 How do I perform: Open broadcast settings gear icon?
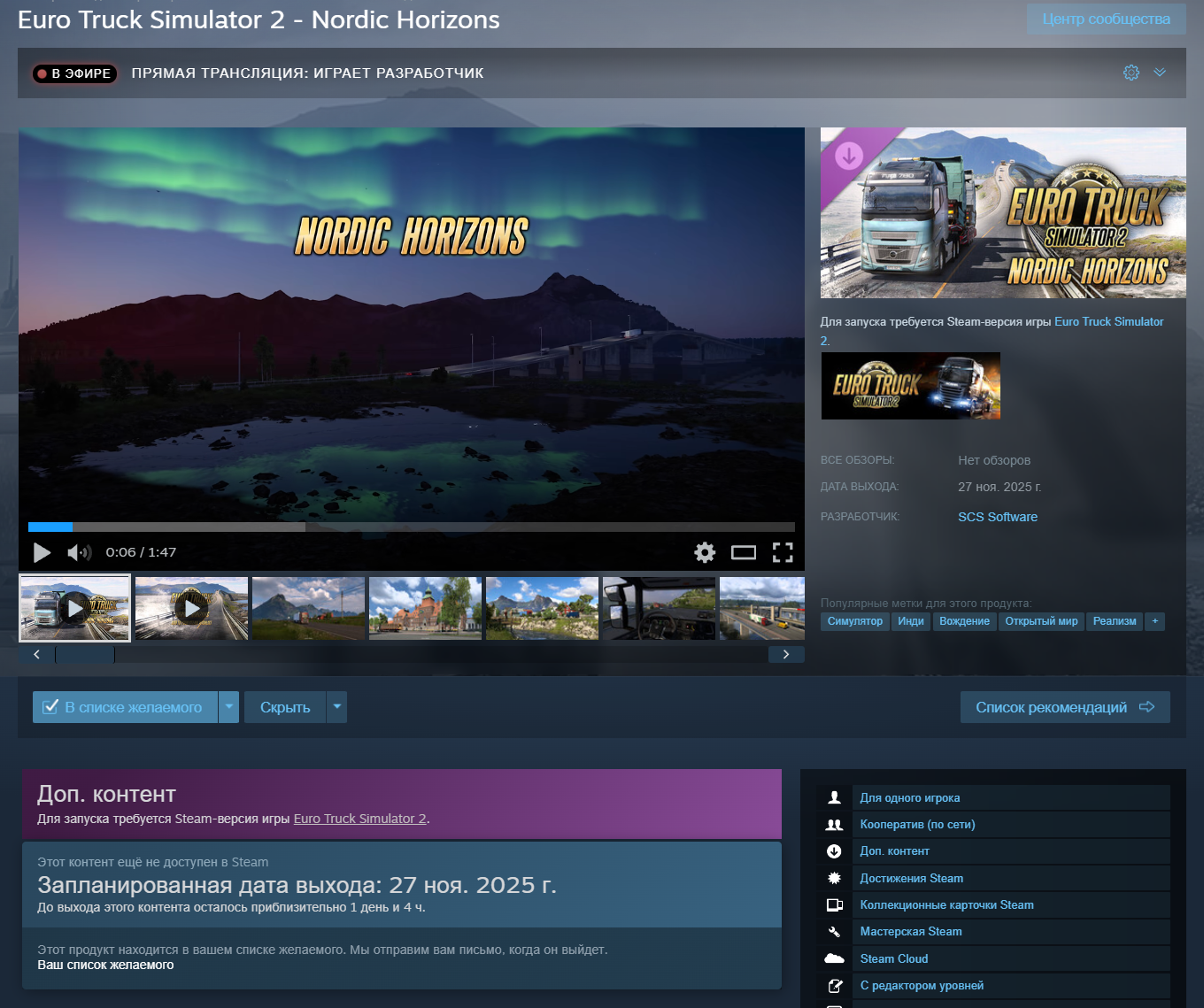[1131, 73]
